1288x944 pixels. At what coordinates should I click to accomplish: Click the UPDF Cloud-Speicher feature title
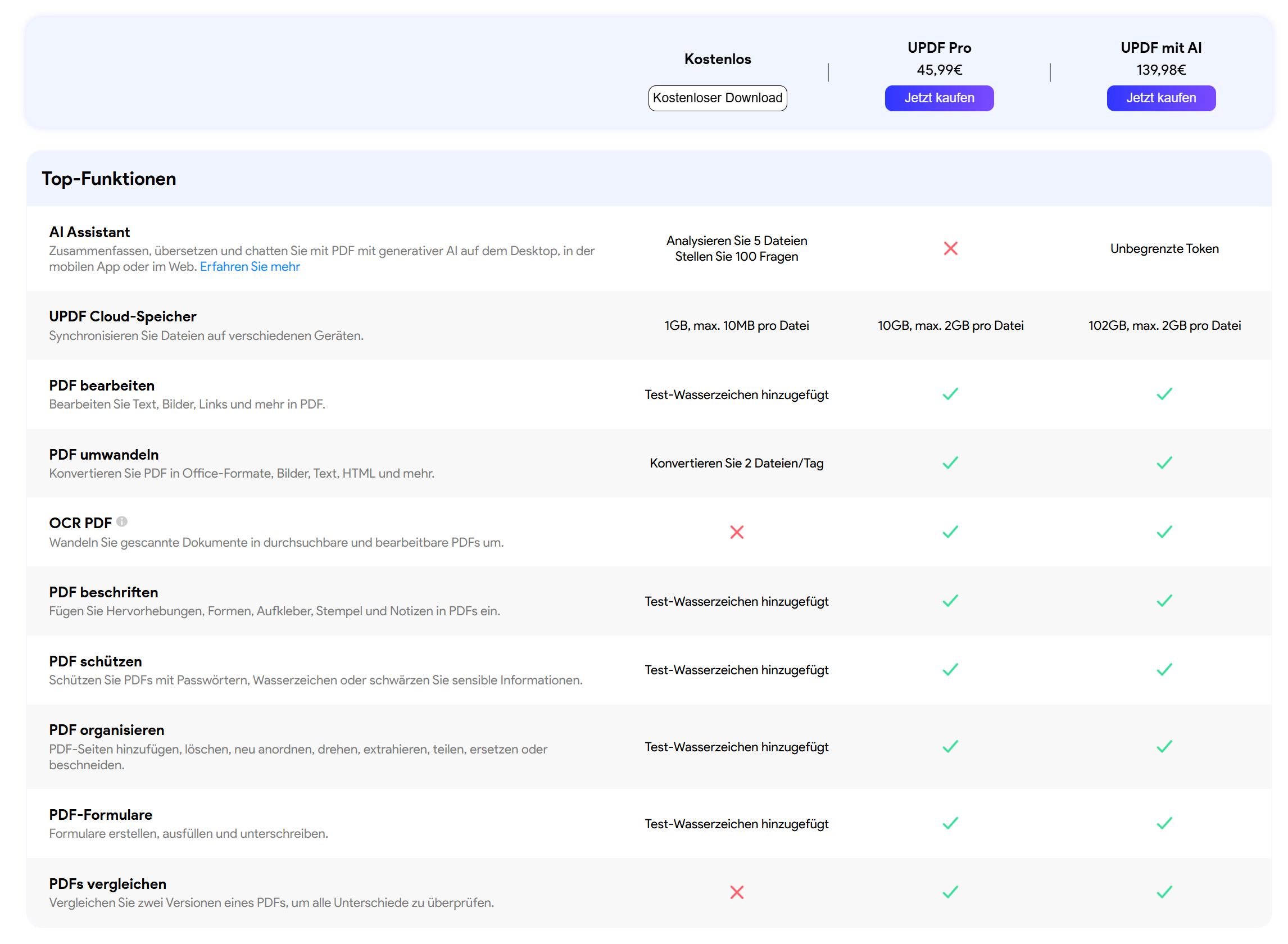123,316
